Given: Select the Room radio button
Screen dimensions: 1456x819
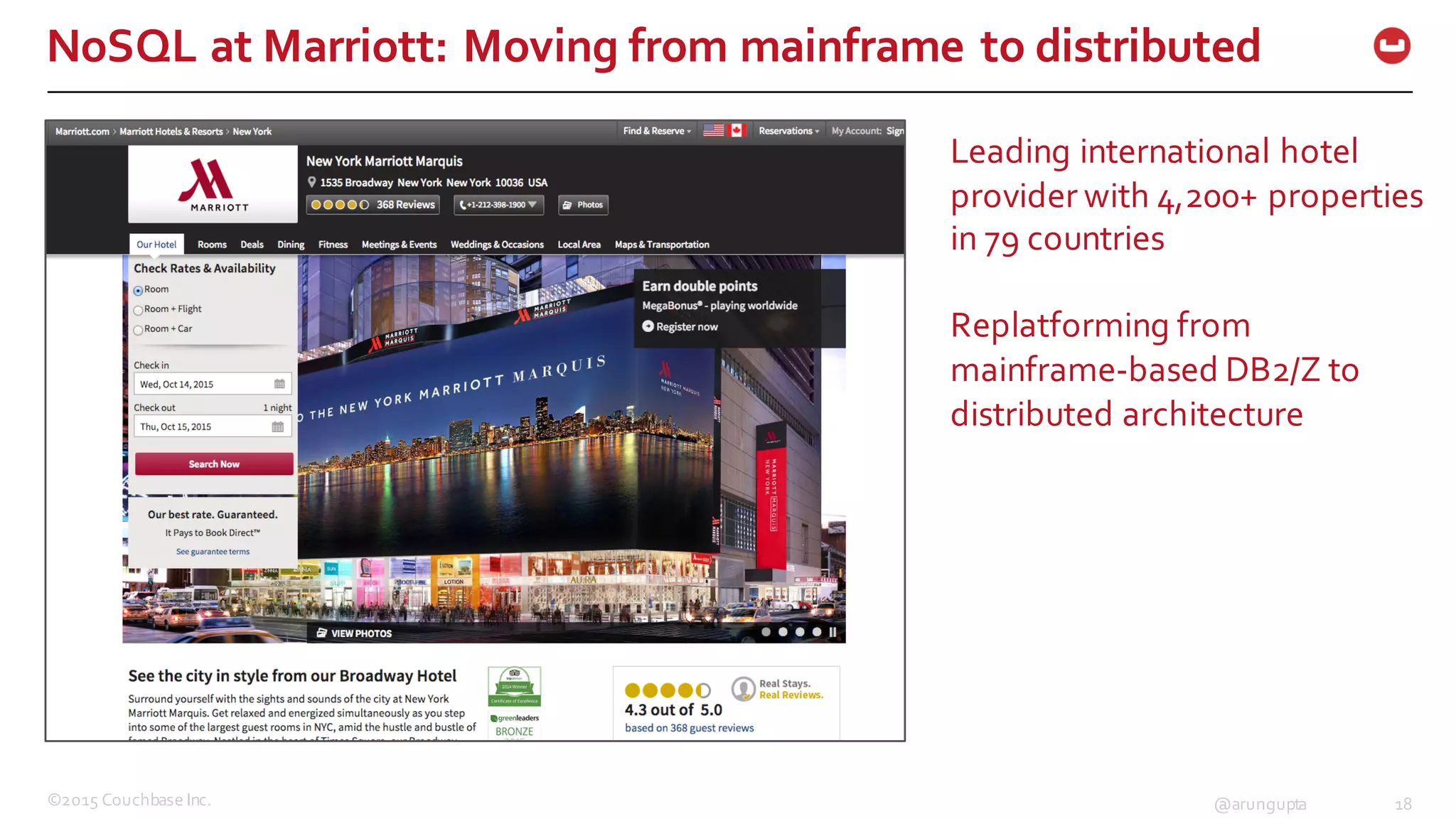Looking at the screenshot, I should click(x=138, y=290).
